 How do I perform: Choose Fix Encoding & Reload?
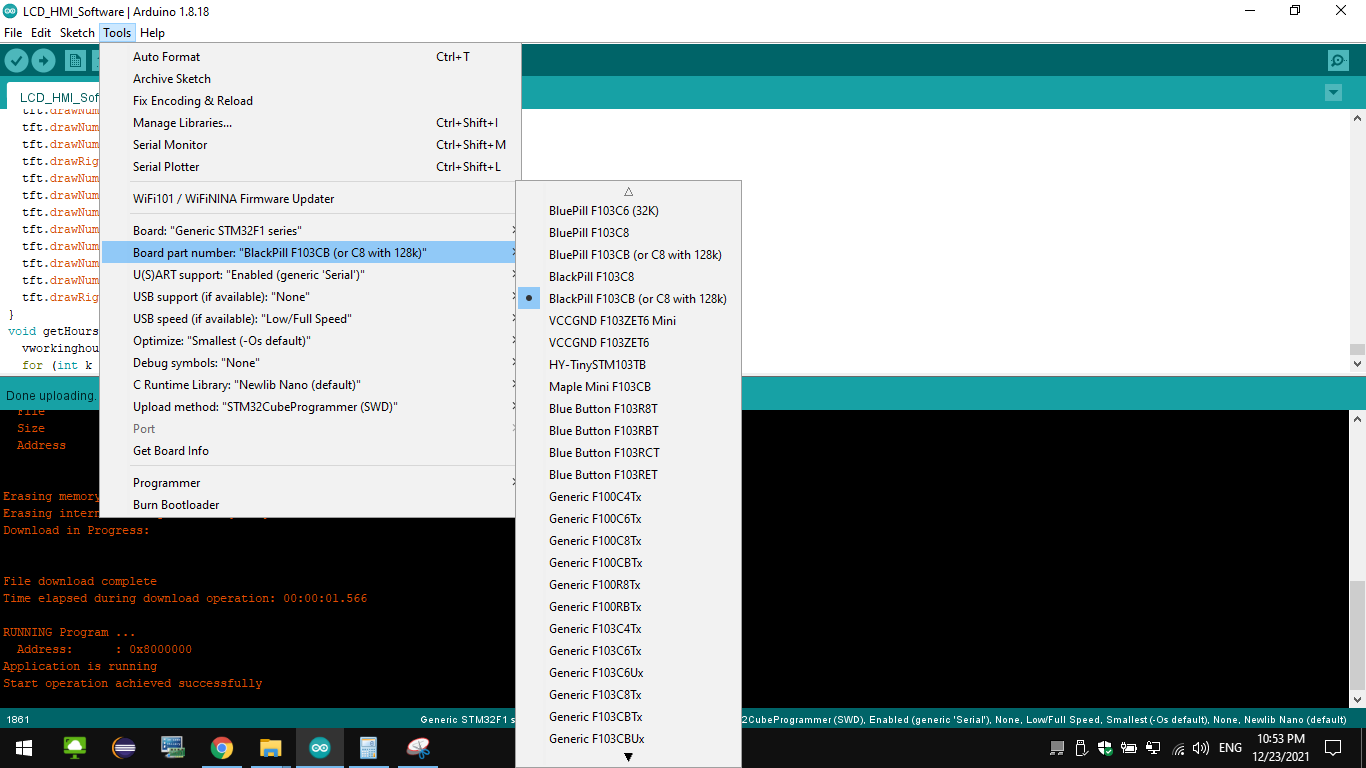coord(310,101)
